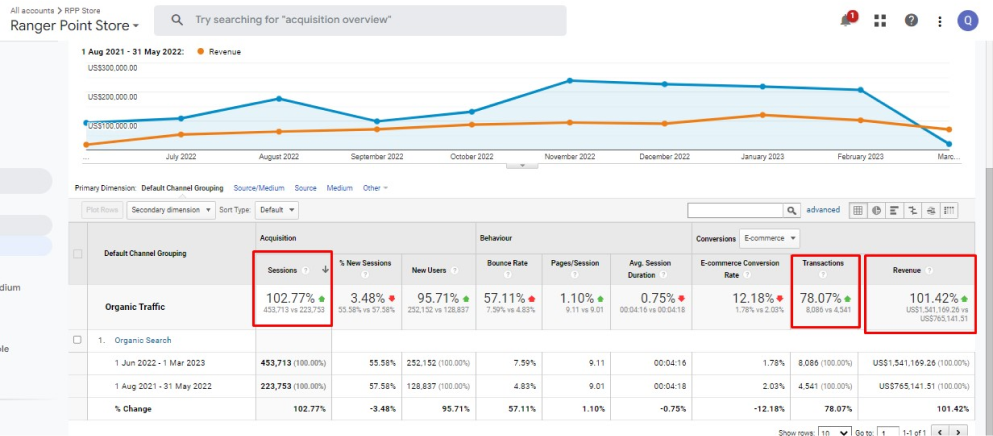Open the advanced filter link

pos(823,210)
